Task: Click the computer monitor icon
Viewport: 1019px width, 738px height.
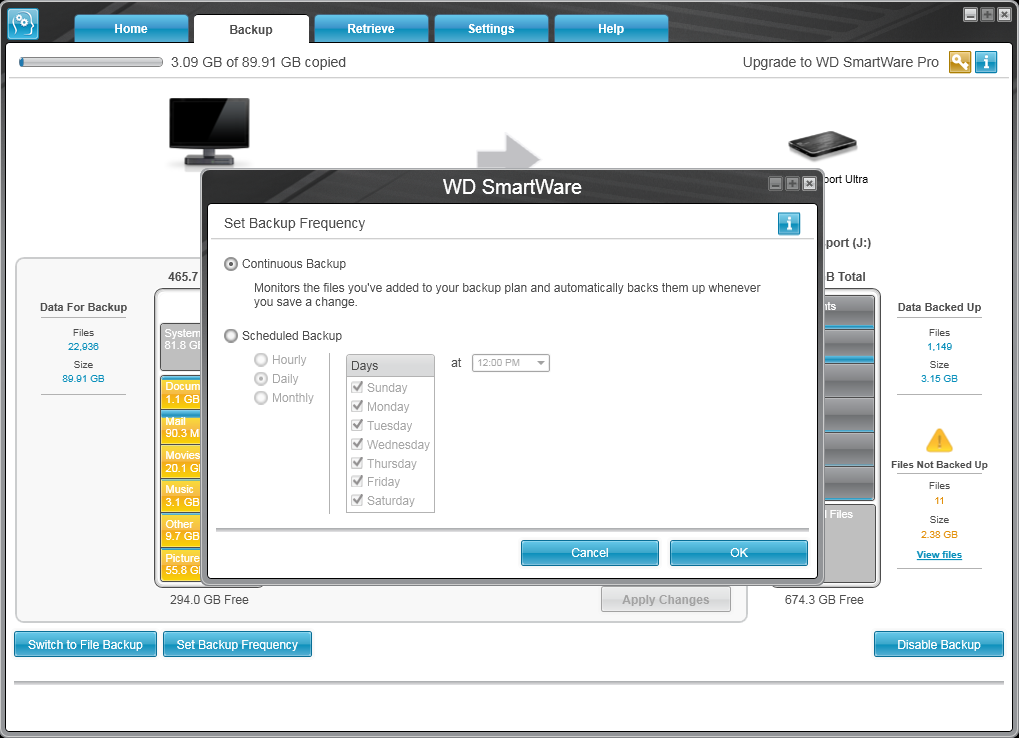Action: pyautogui.click(x=209, y=132)
